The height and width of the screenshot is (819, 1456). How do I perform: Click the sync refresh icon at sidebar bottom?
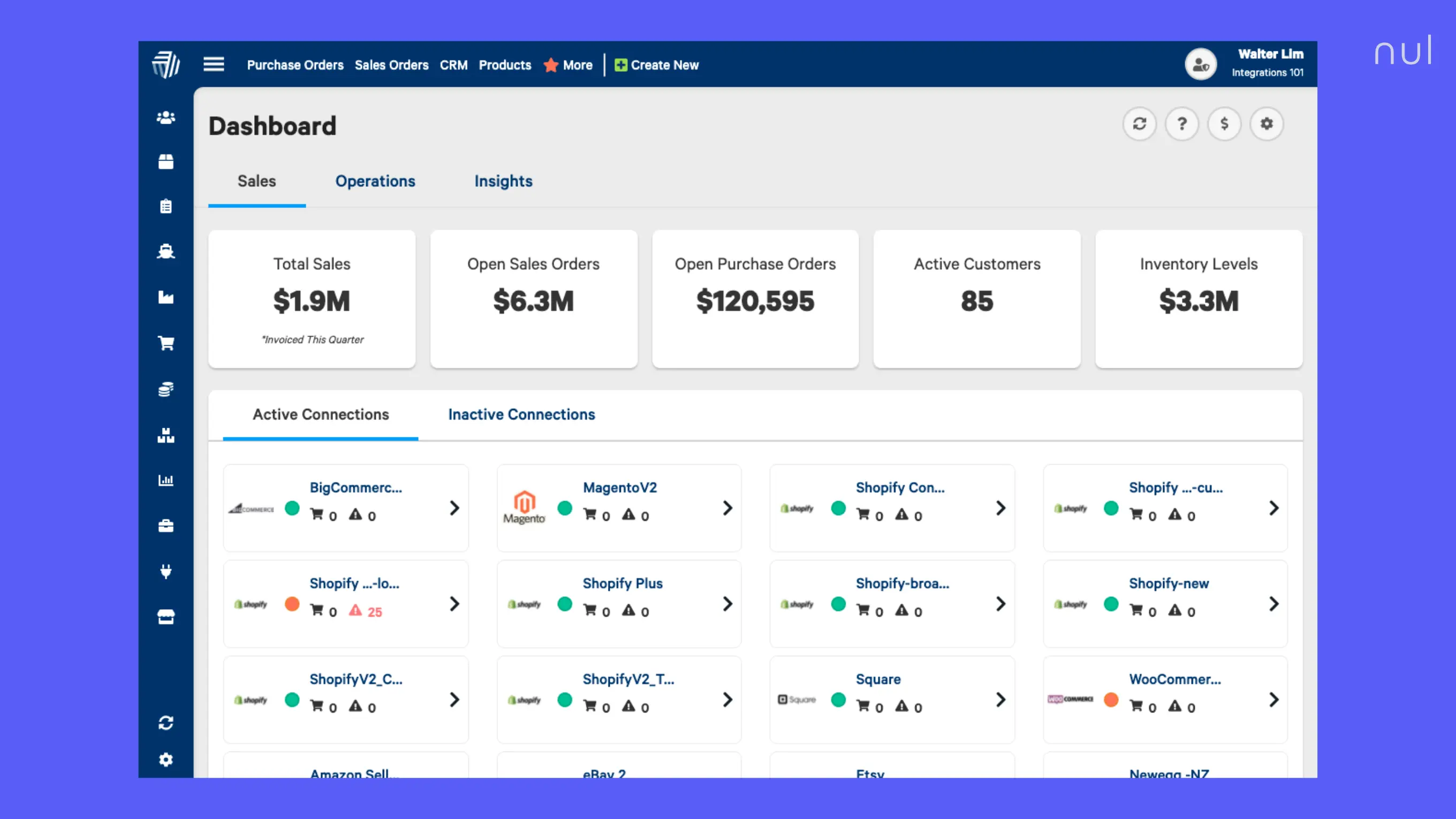(x=165, y=721)
